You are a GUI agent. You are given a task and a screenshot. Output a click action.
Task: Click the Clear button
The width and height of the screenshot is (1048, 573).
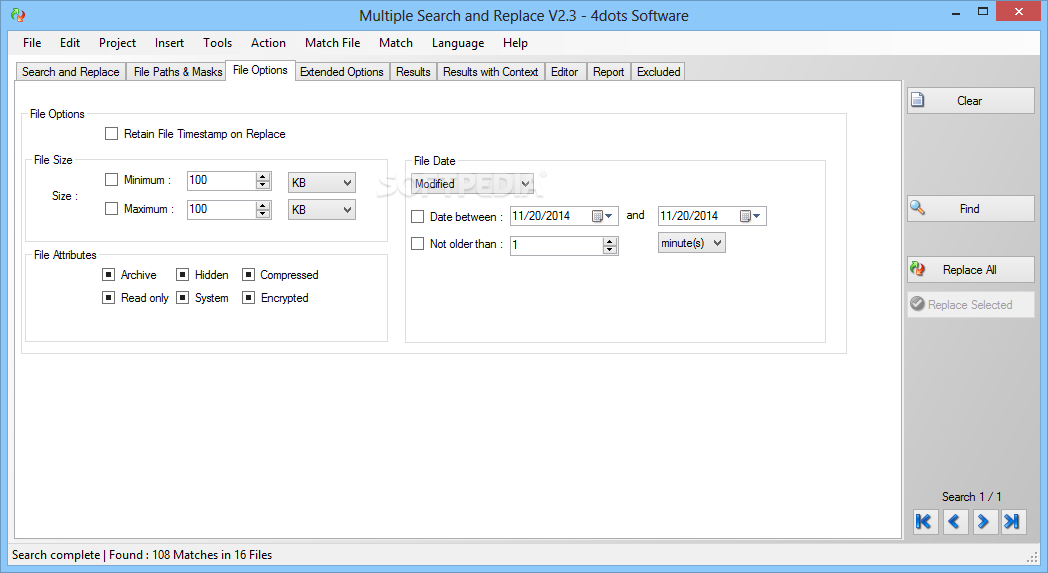tap(970, 100)
